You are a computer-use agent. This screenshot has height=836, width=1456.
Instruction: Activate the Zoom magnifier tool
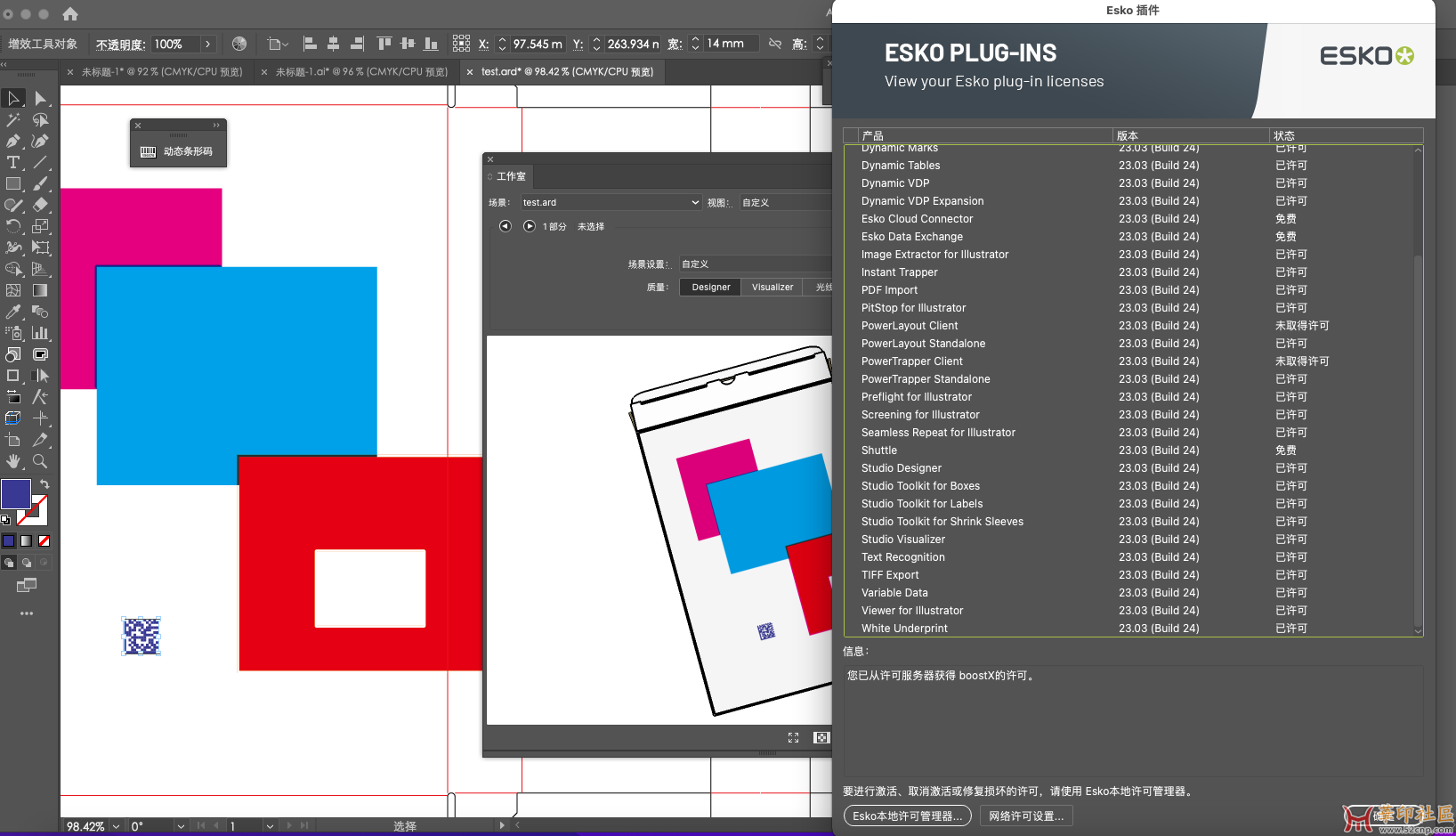[x=40, y=461]
